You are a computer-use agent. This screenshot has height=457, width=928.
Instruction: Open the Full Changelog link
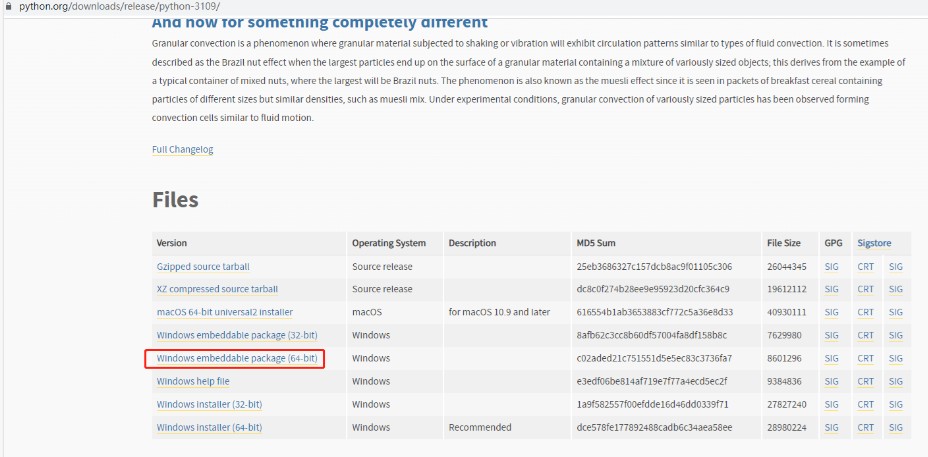[x=182, y=150]
